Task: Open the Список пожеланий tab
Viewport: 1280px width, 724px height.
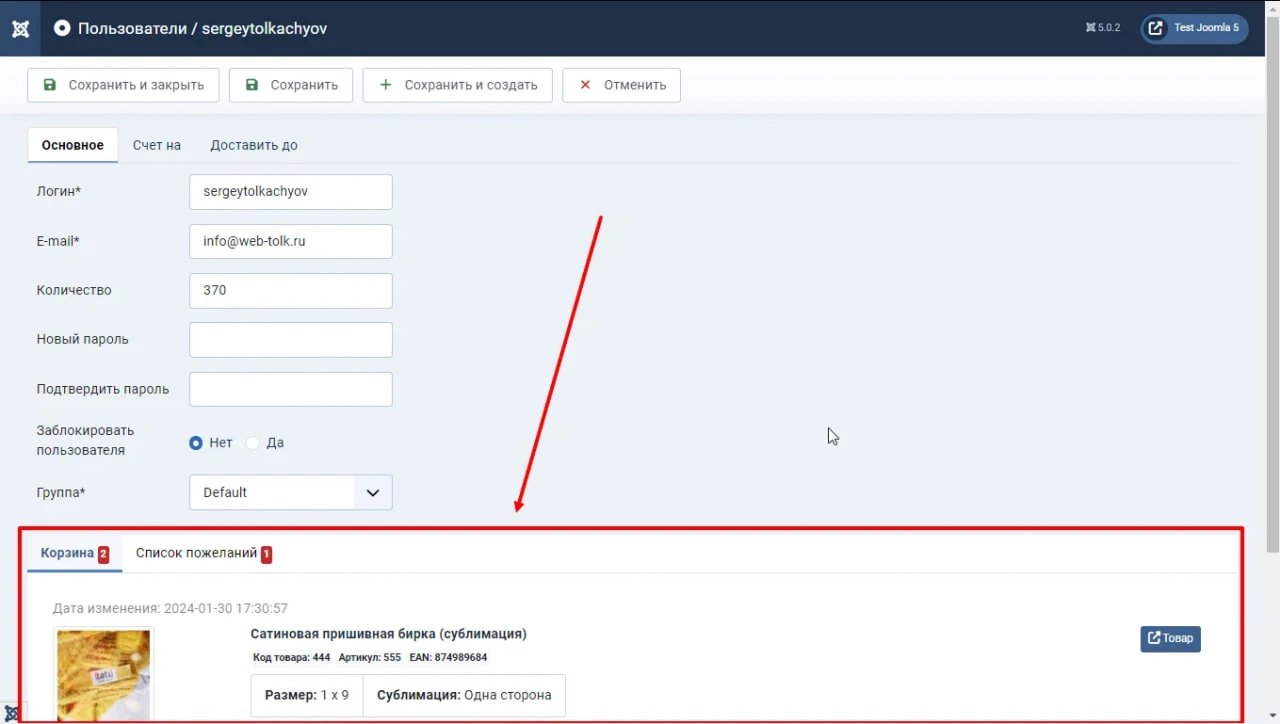Action: [x=204, y=553]
